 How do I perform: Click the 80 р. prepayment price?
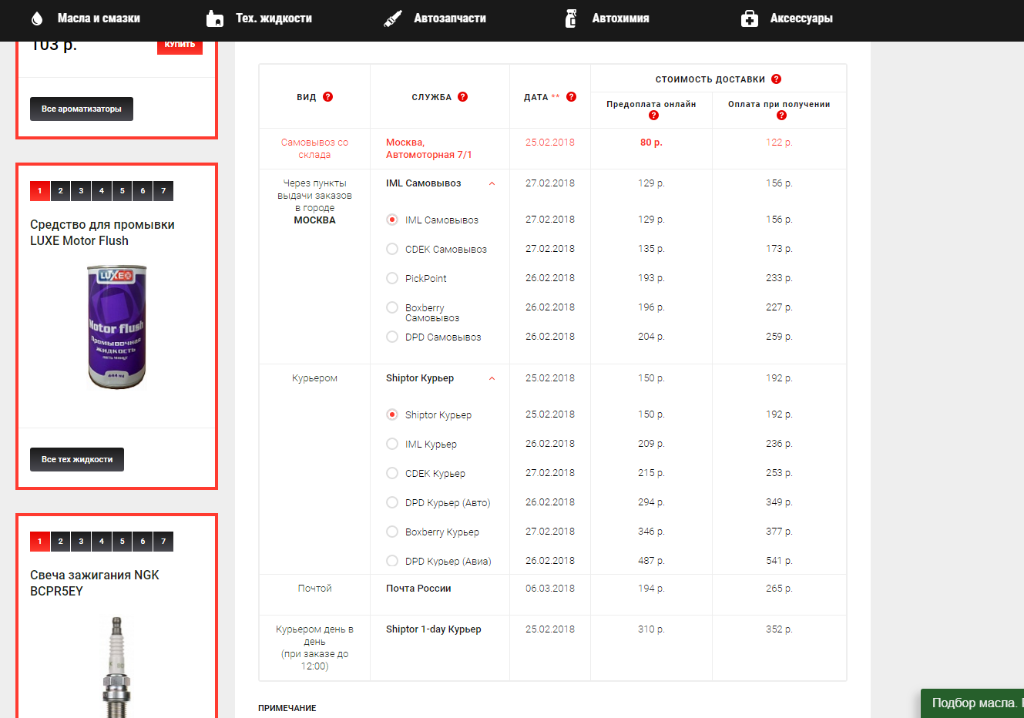click(x=651, y=142)
